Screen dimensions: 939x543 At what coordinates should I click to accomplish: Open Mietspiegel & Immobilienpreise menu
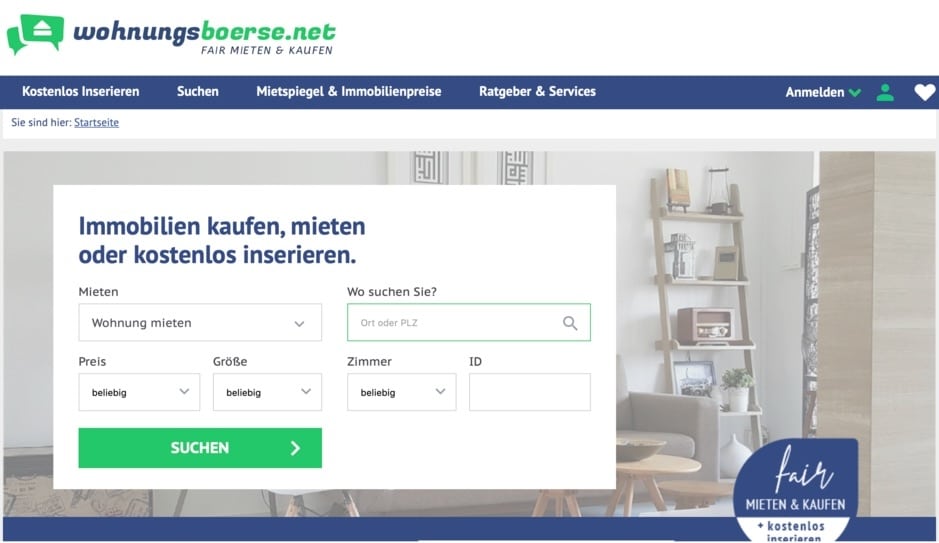(349, 92)
